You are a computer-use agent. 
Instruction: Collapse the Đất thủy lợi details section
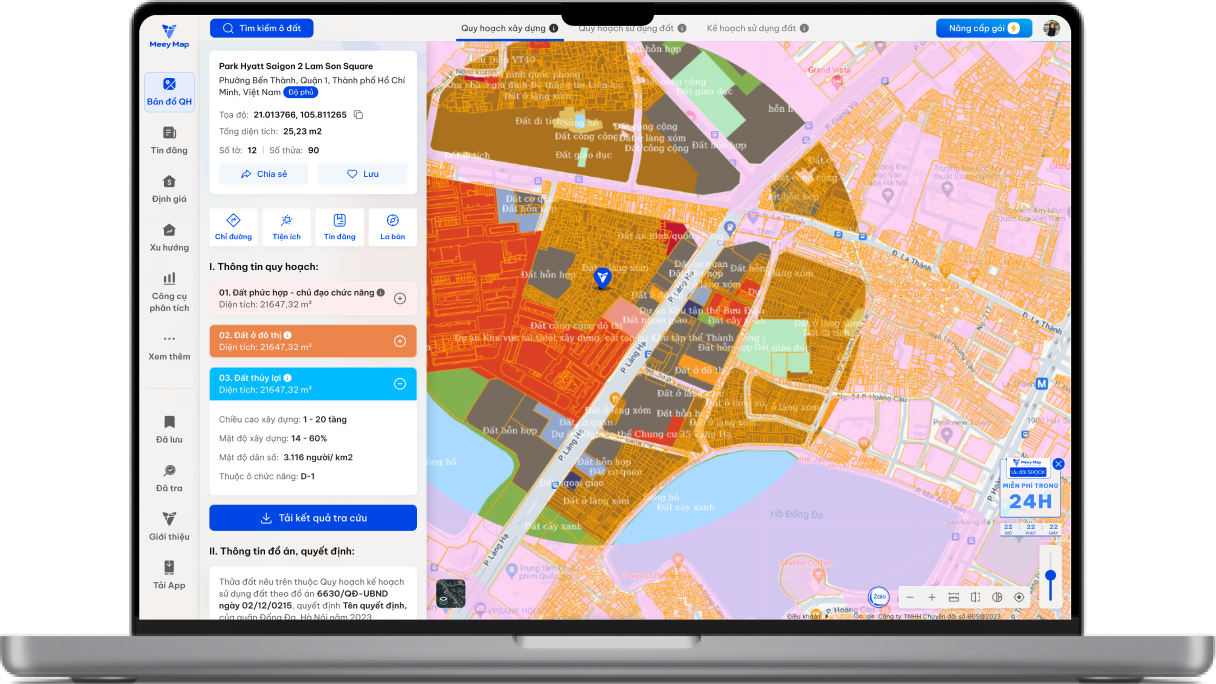coord(400,384)
